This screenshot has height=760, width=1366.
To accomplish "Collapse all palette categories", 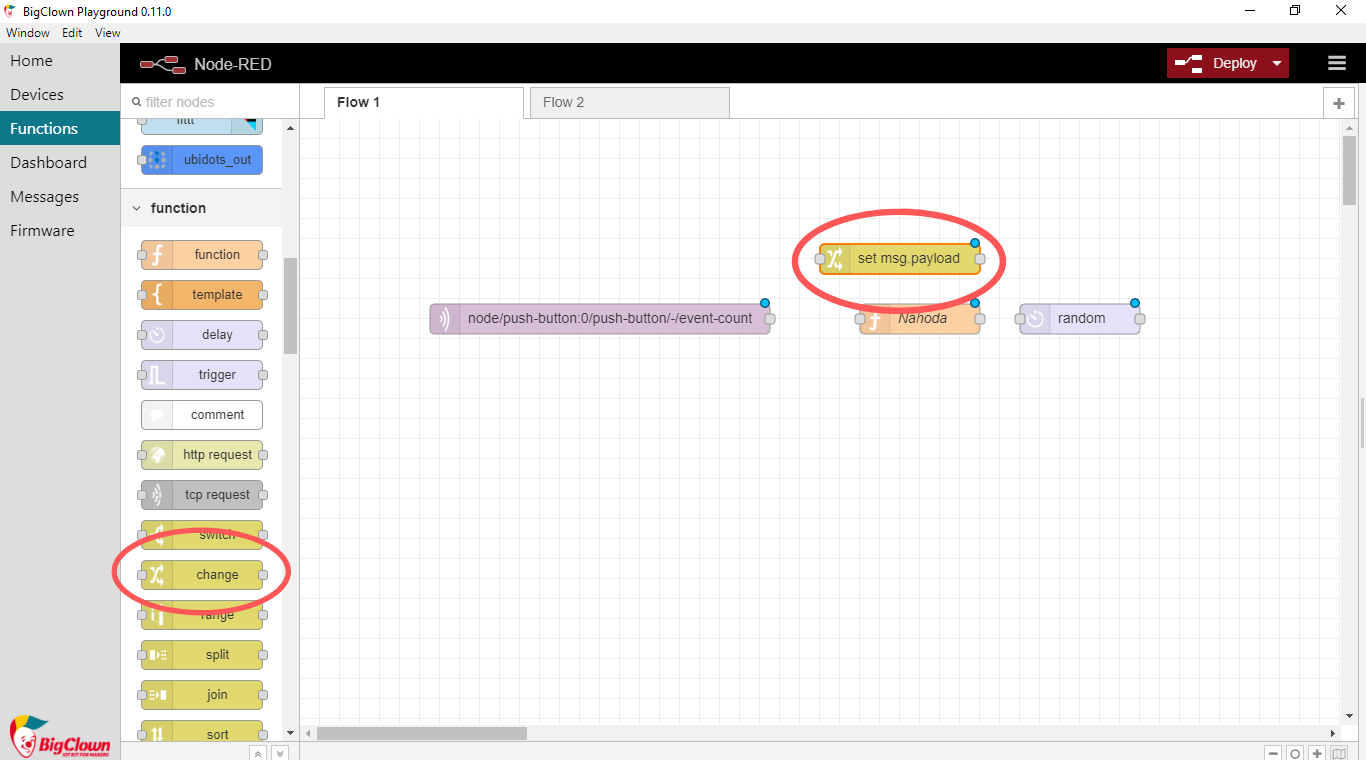I will point(257,753).
